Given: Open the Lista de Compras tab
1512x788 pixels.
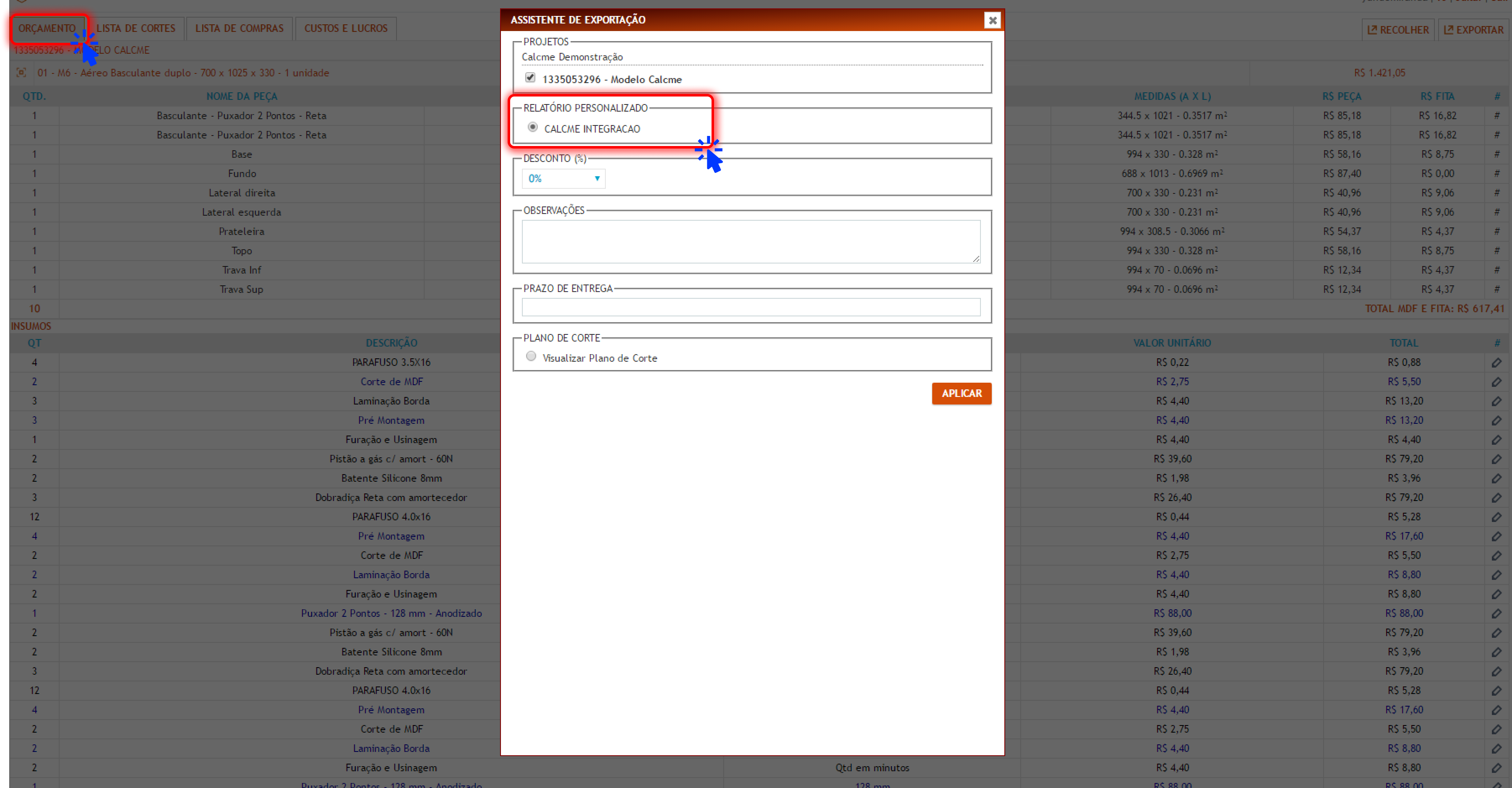Looking at the screenshot, I should point(239,28).
